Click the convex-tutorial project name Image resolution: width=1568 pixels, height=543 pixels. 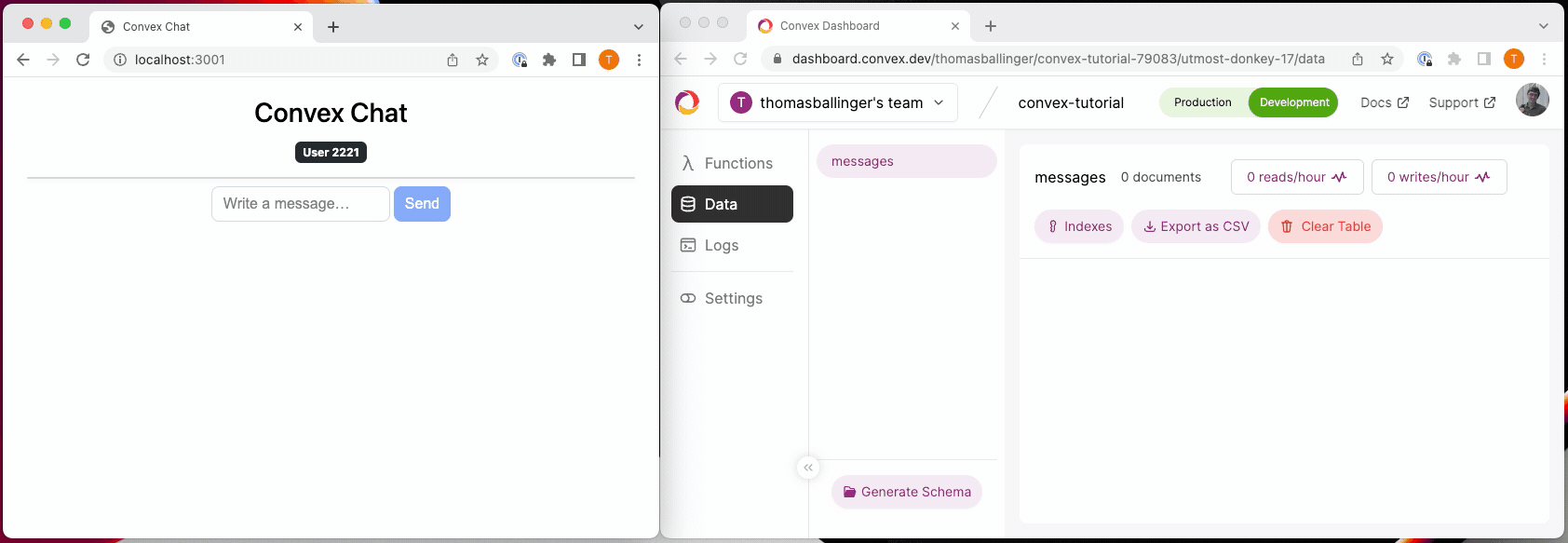(x=1071, y=102)
